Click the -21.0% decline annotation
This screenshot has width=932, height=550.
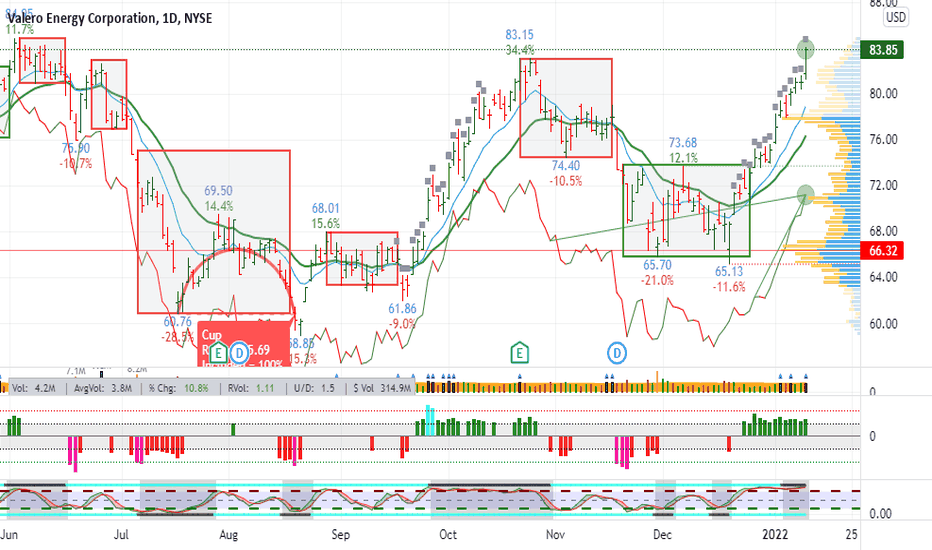coord(657,280)
